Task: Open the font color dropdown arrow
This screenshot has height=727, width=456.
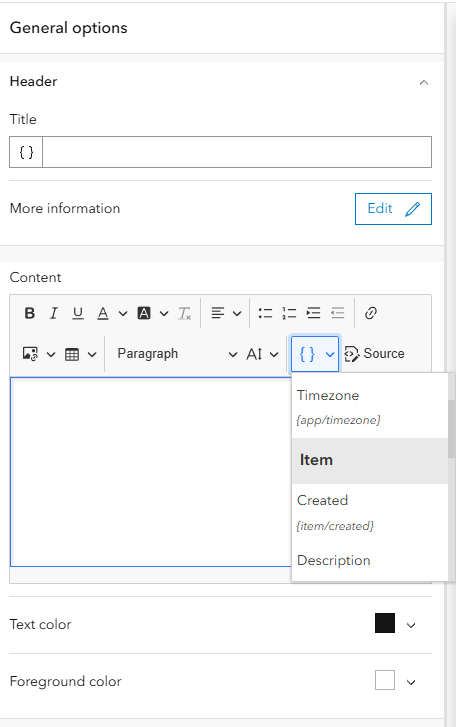Action: tap(123, 313)
